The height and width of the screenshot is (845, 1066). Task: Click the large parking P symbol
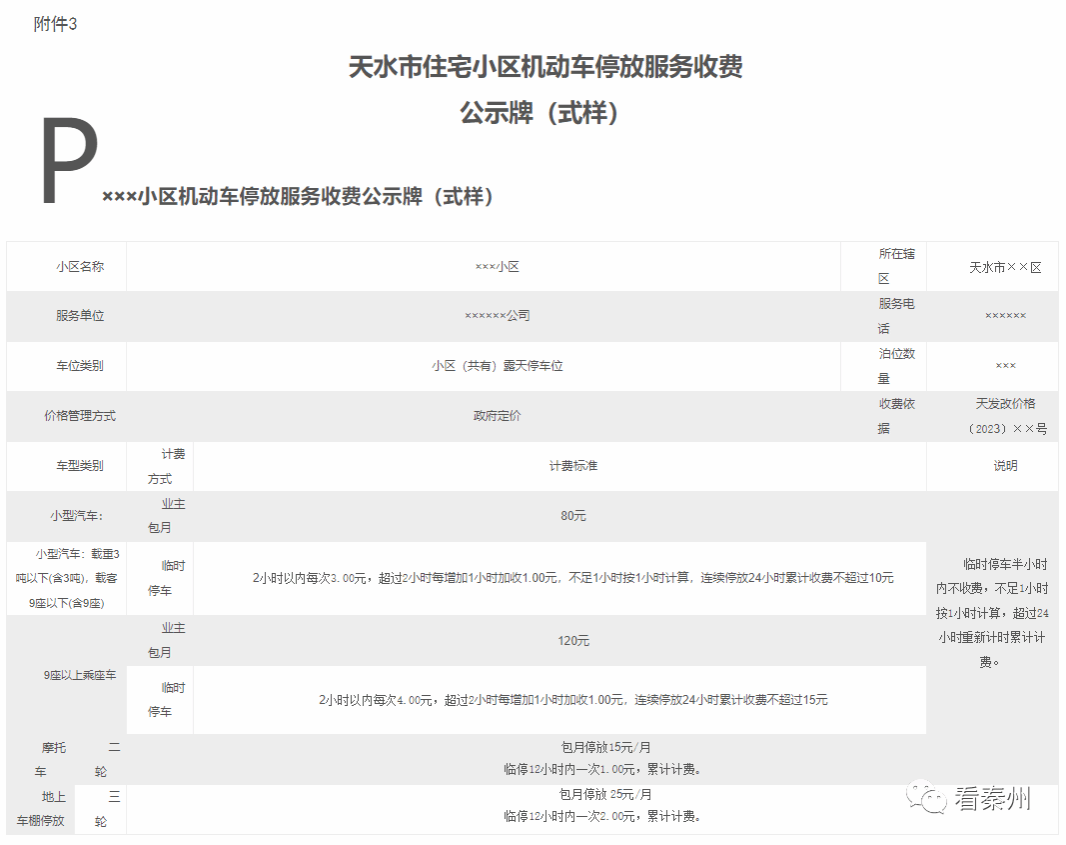68,163
